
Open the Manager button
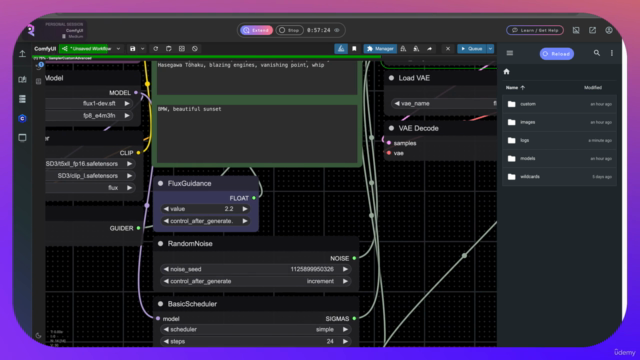pos(380,49)
